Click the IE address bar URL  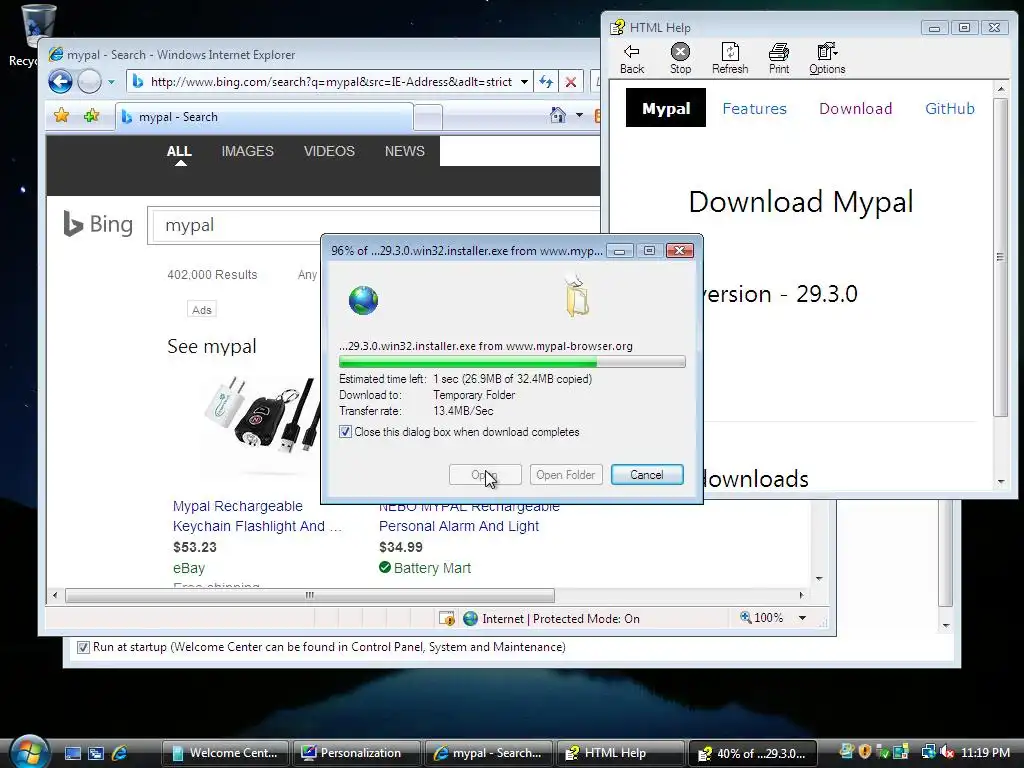coord(331,82)
